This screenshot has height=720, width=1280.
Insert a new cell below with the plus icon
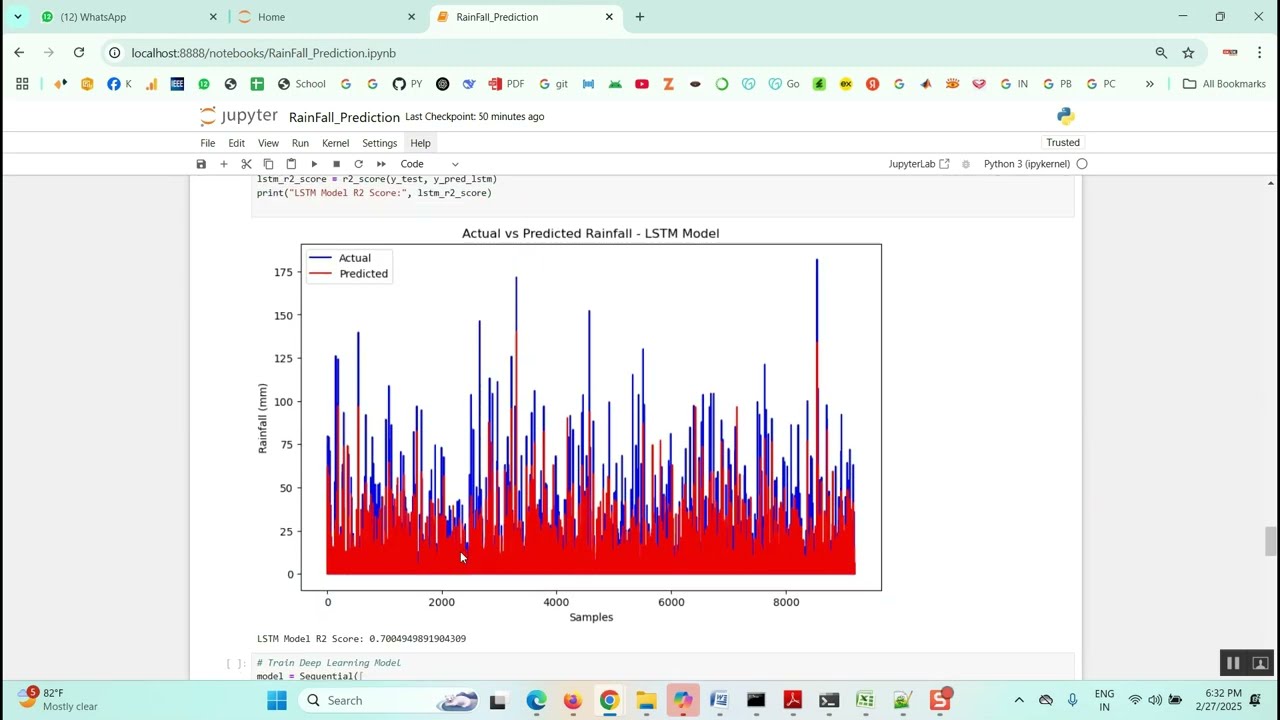pos(223,164)
